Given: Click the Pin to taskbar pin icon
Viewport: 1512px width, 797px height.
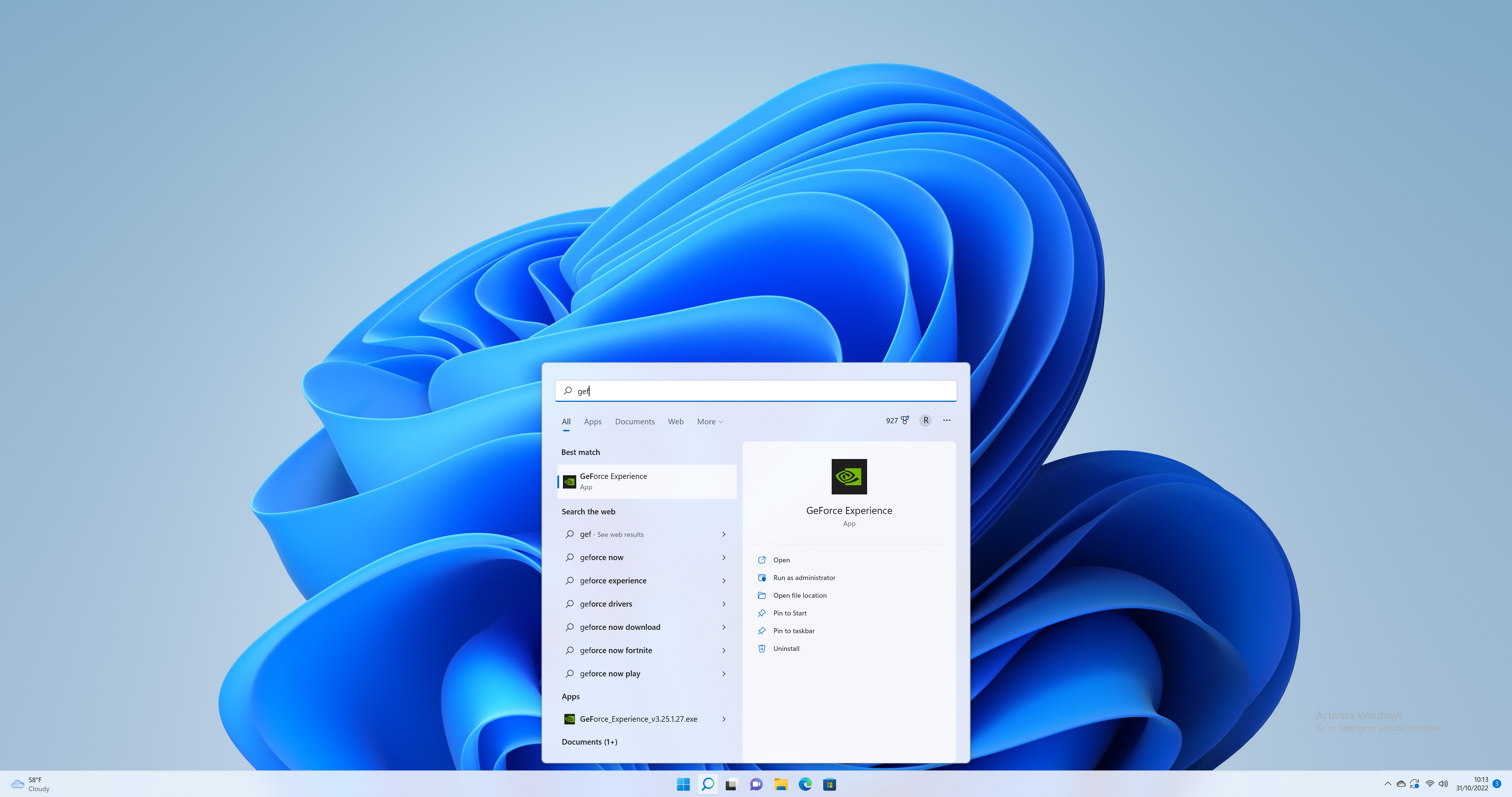Looking at the screenshot, I should 762,630.
